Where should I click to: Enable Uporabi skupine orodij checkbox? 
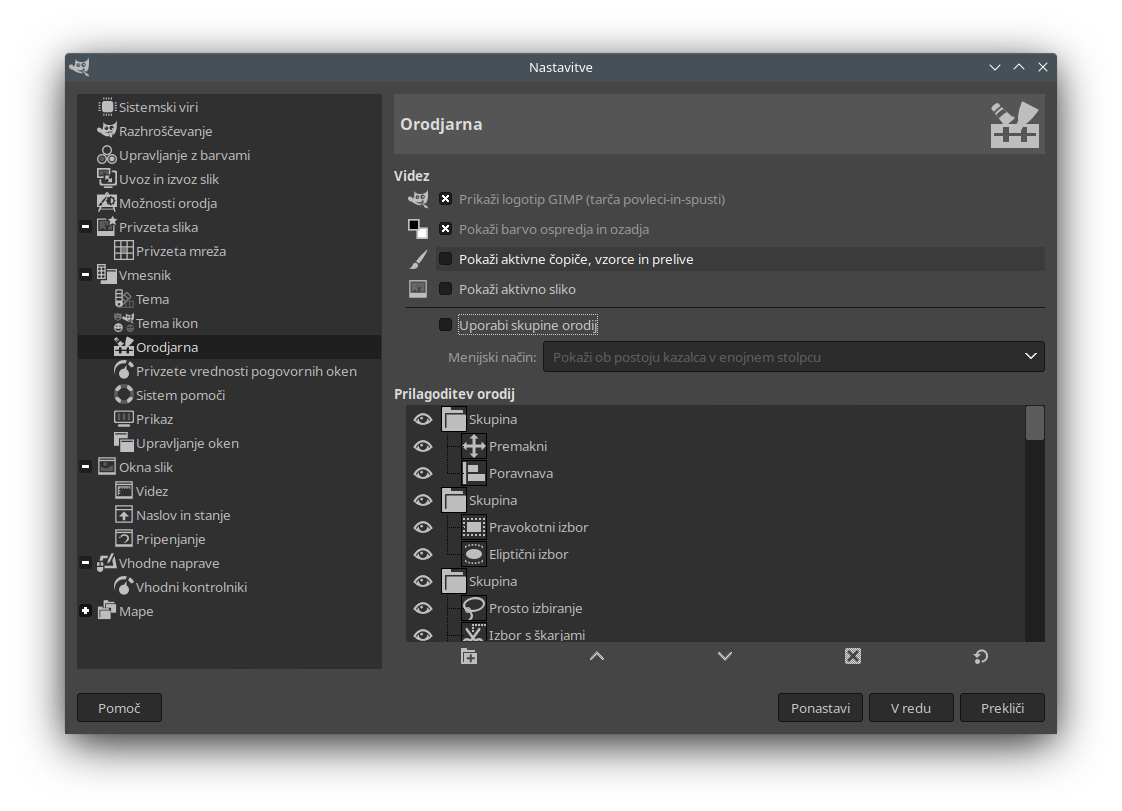(x=445, y=325)
